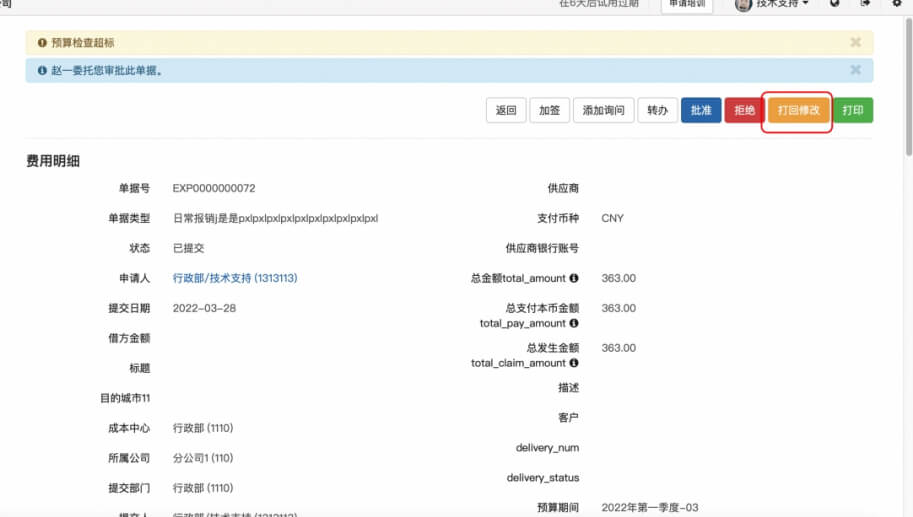Close the 赵一委托您审批此单据 notice
Screen dimensions: 913x517
(x=855, y=70)
